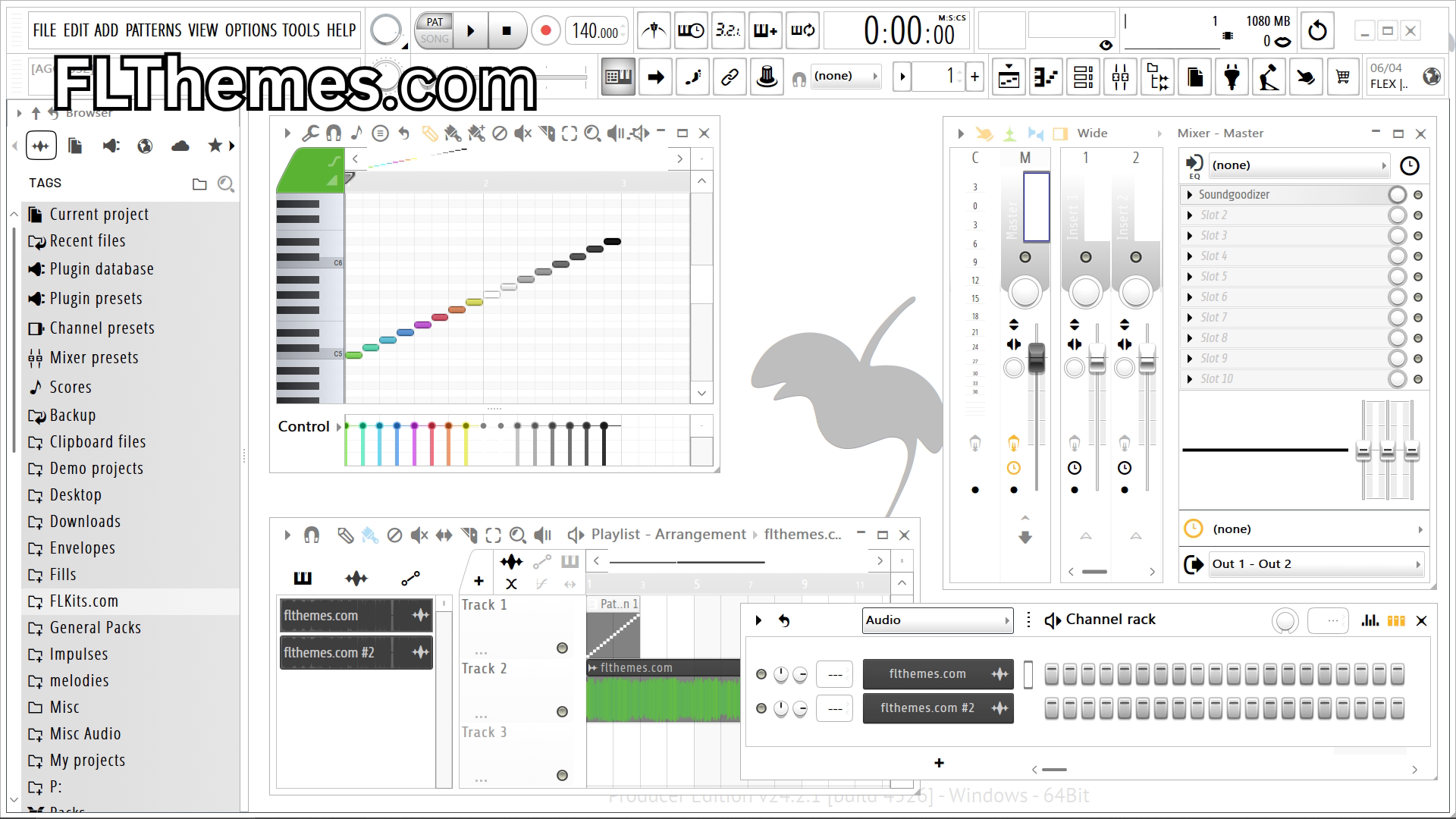Select the Piano roll mute tool

522,133
